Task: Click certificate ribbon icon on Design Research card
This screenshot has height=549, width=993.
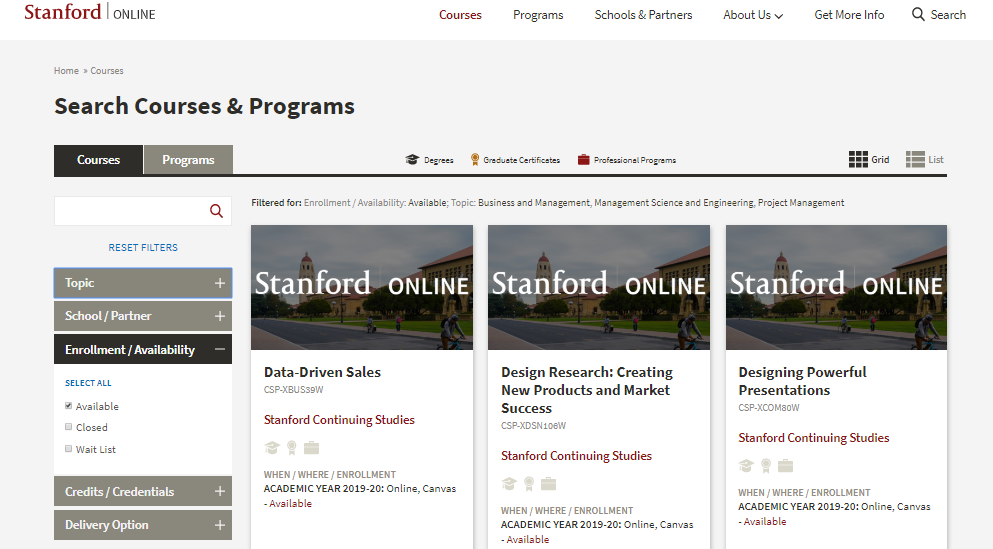Action: (529, 484)
